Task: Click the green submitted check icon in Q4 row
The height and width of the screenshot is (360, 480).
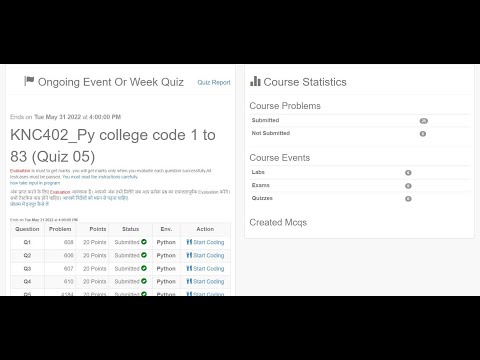Action: click(x=144, y=281)
